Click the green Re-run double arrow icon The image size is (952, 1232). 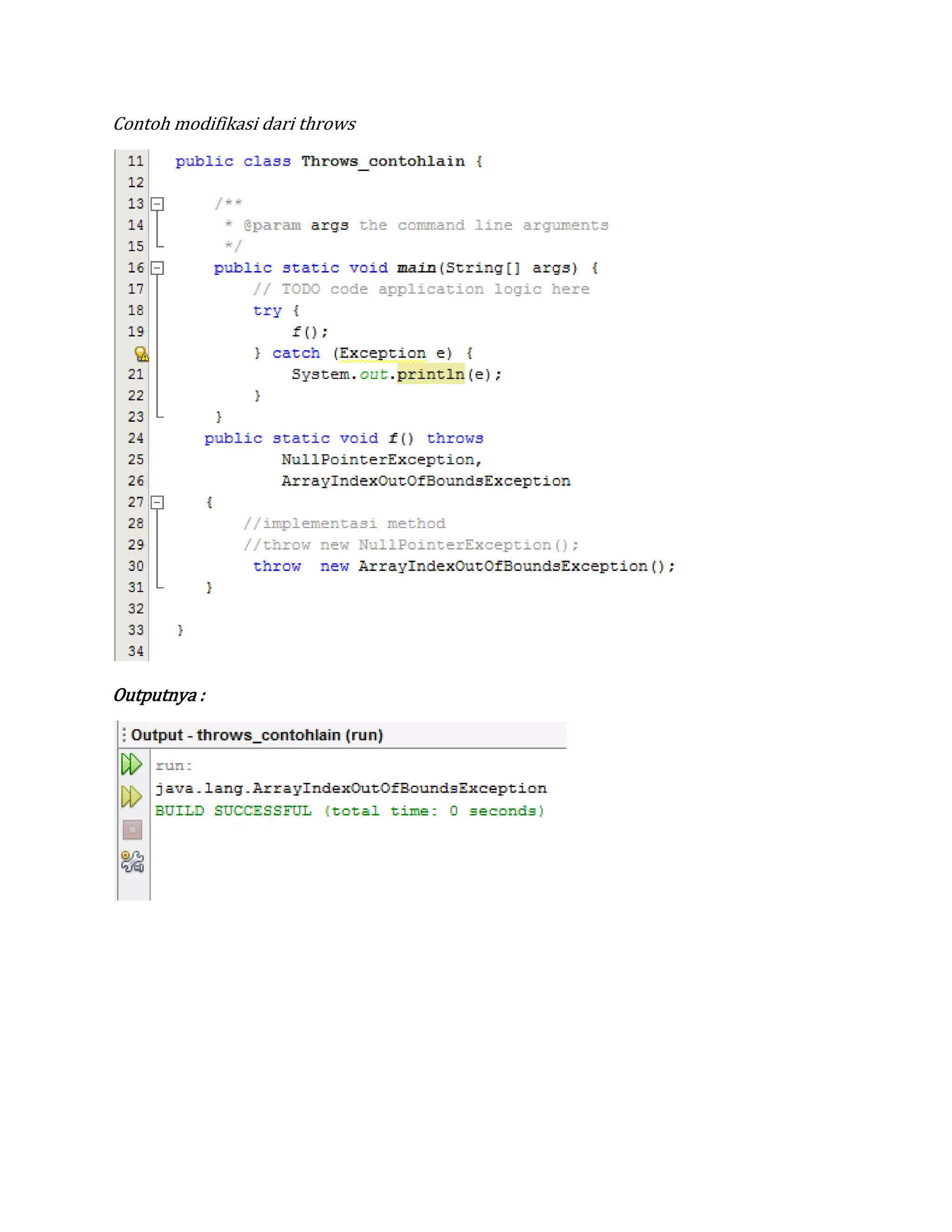tap(132, 764)
